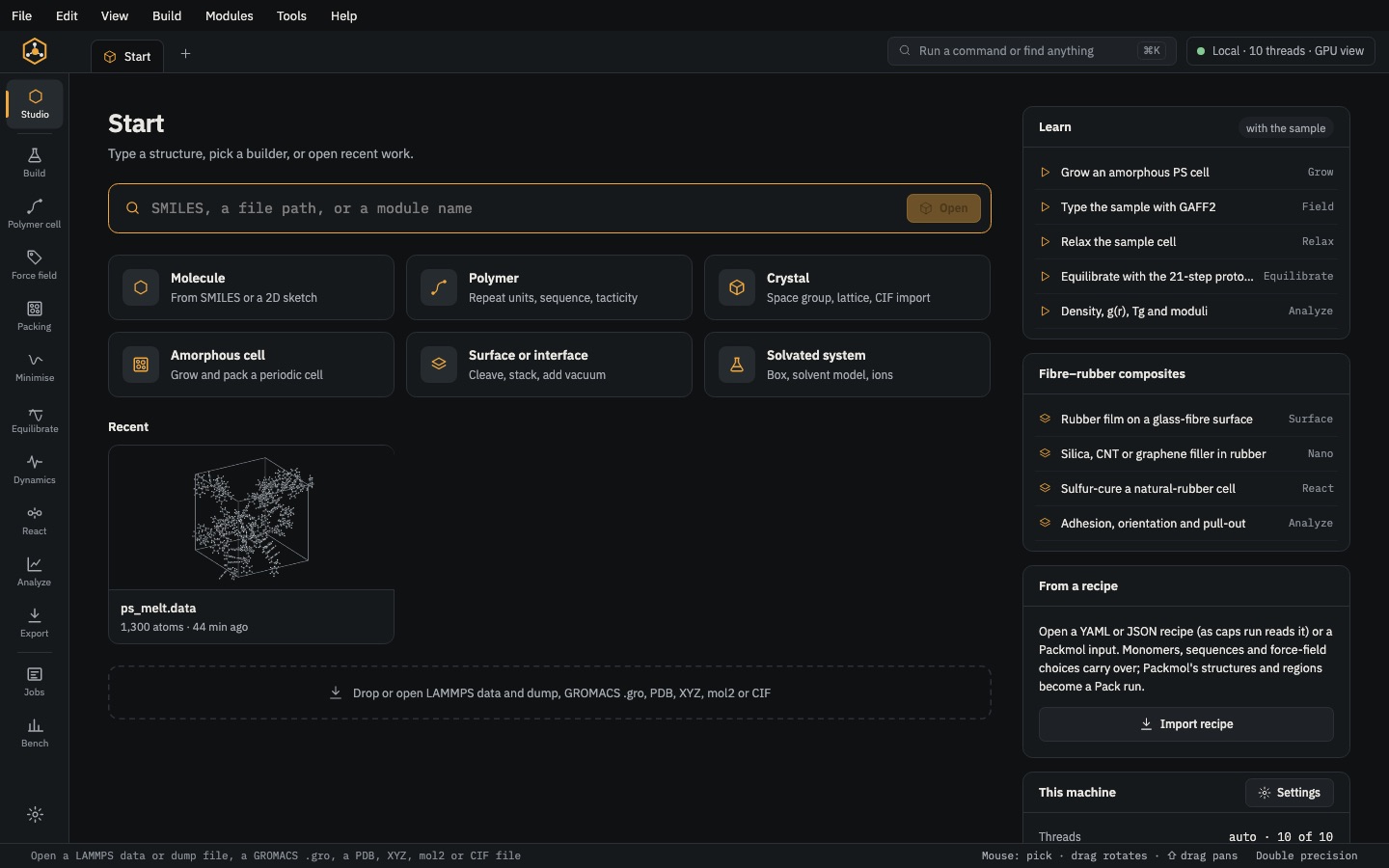This screenshot has width=1389, height=868.
Task: Open the Minimise module
Action: click(x=35, y=366)
